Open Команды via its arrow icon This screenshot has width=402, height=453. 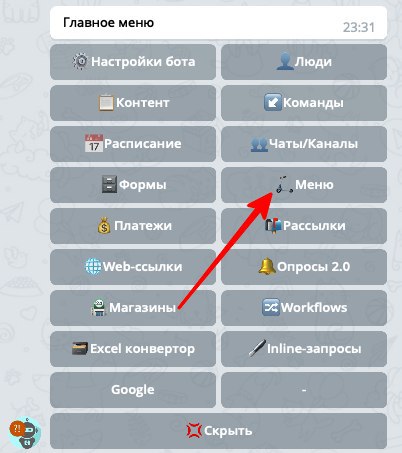[273, 102]
